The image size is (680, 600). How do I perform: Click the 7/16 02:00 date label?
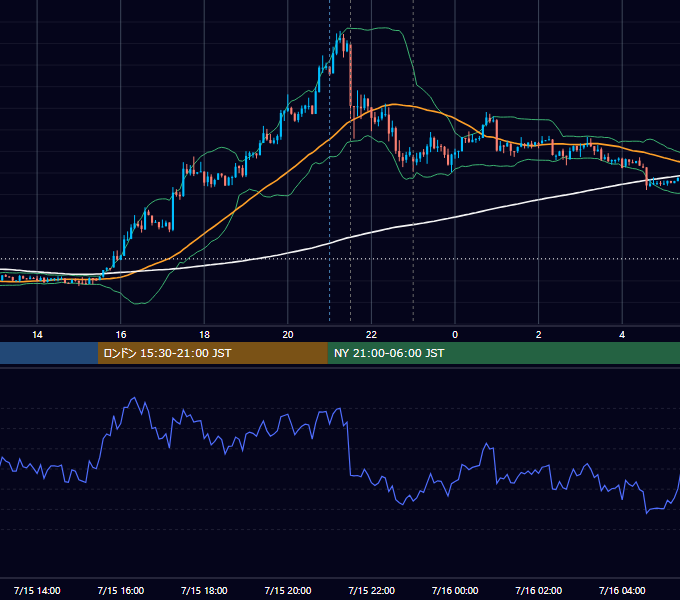(x=539, y=590)
